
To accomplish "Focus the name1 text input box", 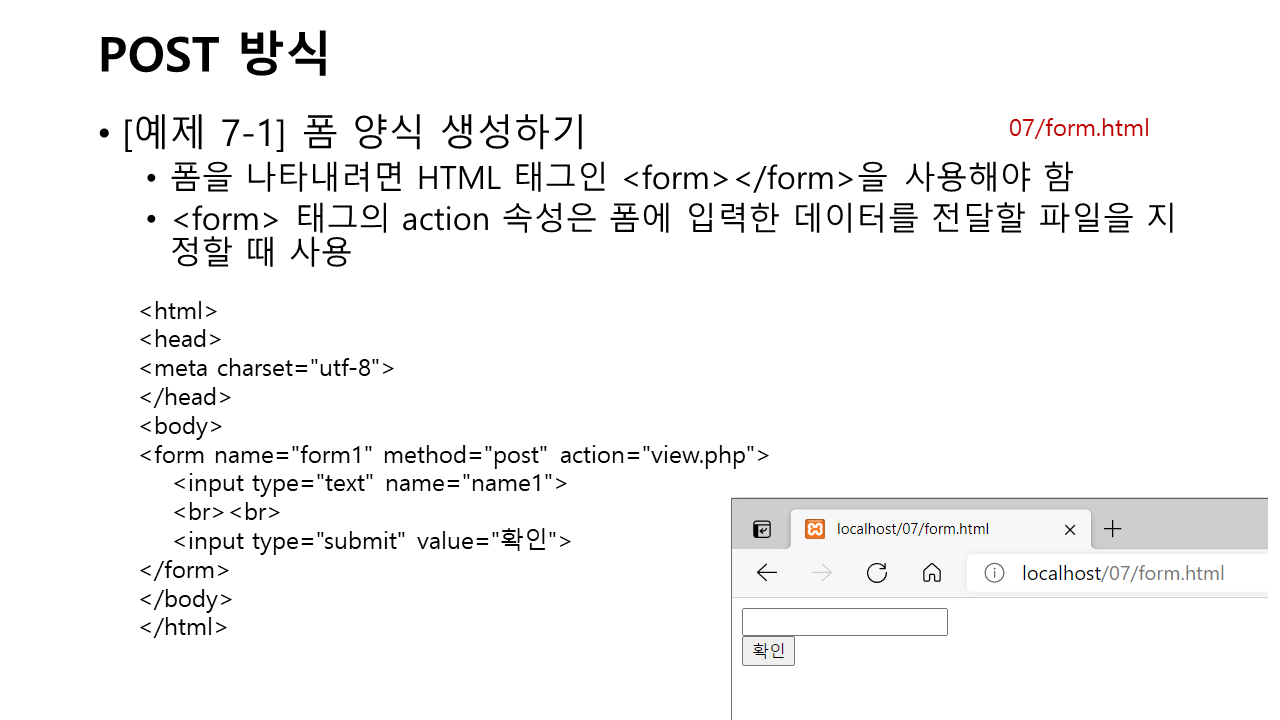I will (844, 622).
